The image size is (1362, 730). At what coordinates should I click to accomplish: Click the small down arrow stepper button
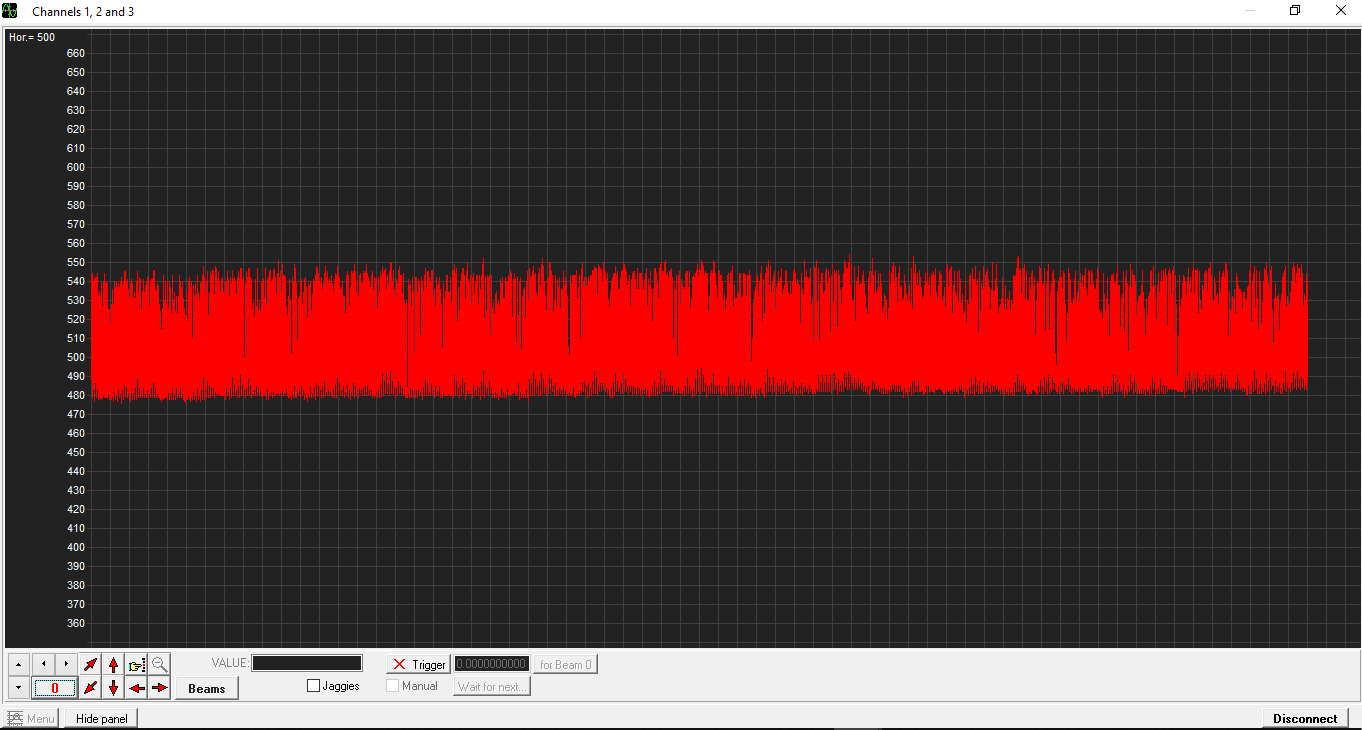click(x=19, y=688)
